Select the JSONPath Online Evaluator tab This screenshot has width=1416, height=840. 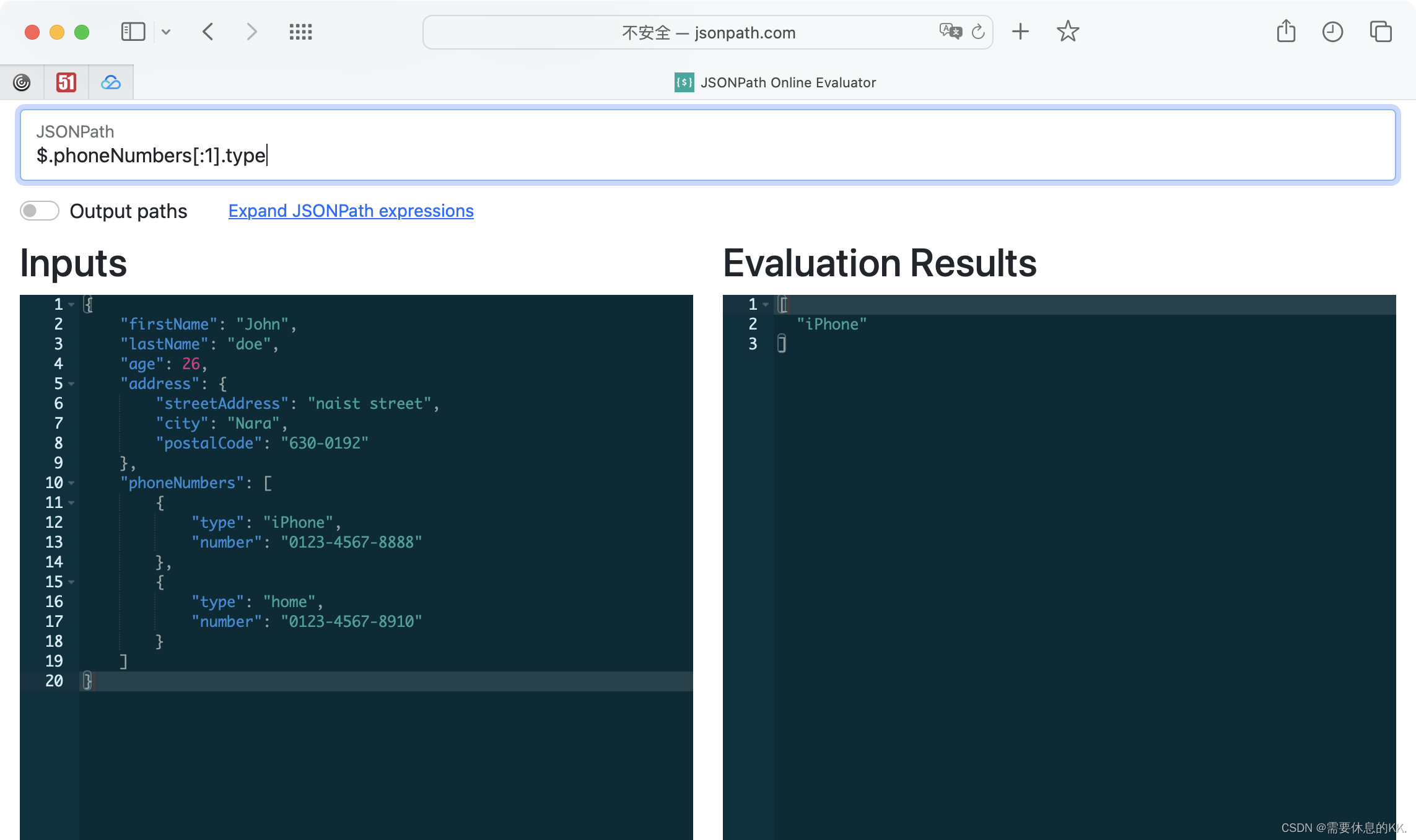coord(775,82)
